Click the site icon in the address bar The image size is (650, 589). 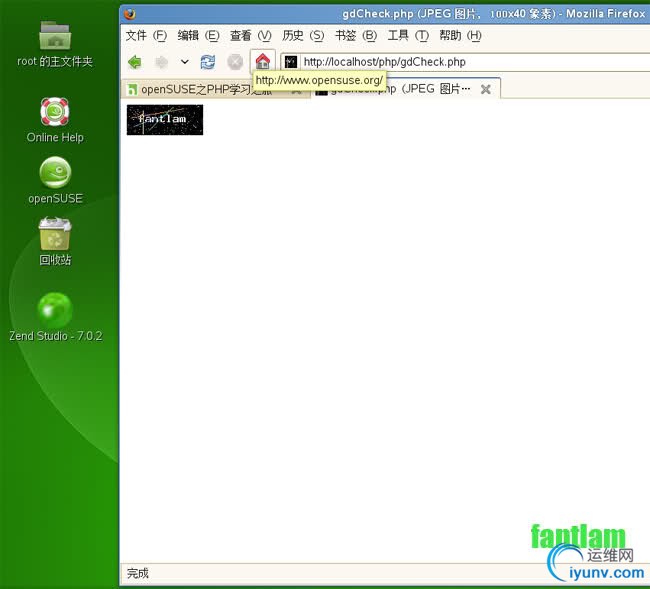(291, 62)
